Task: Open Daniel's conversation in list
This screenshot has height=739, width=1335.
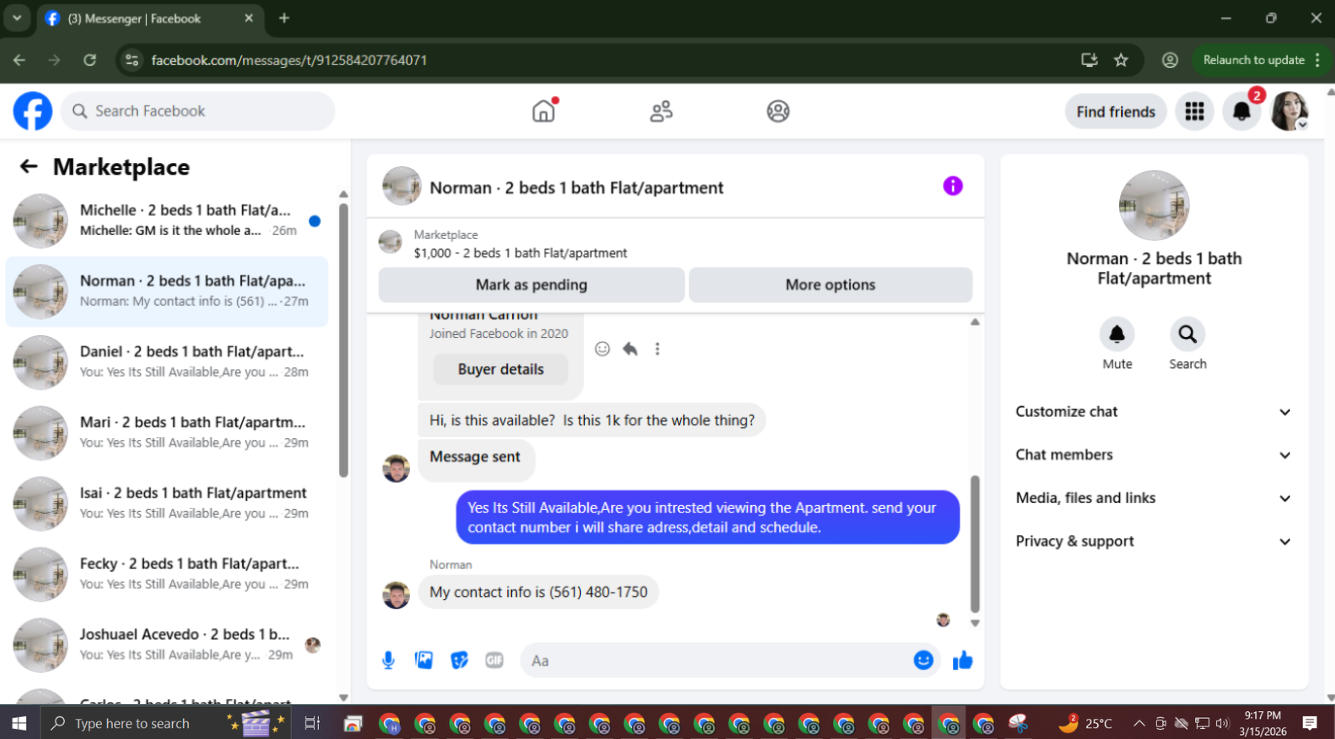Action: 167,362
